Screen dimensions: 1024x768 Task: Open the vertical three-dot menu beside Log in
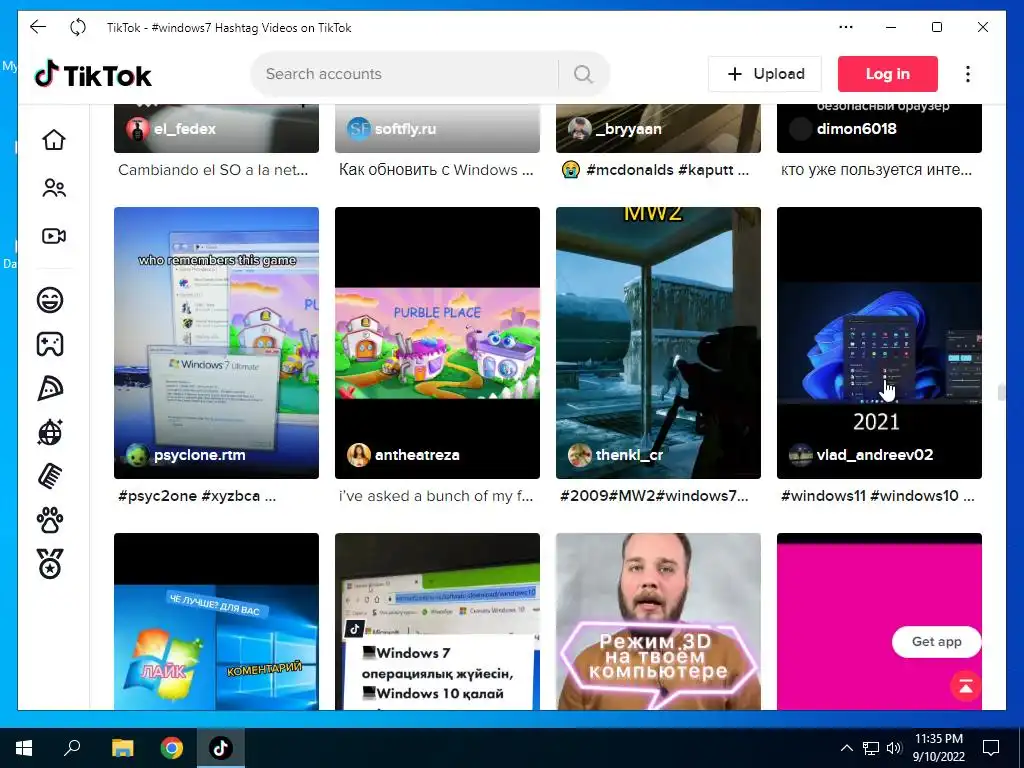coord(968,74)
